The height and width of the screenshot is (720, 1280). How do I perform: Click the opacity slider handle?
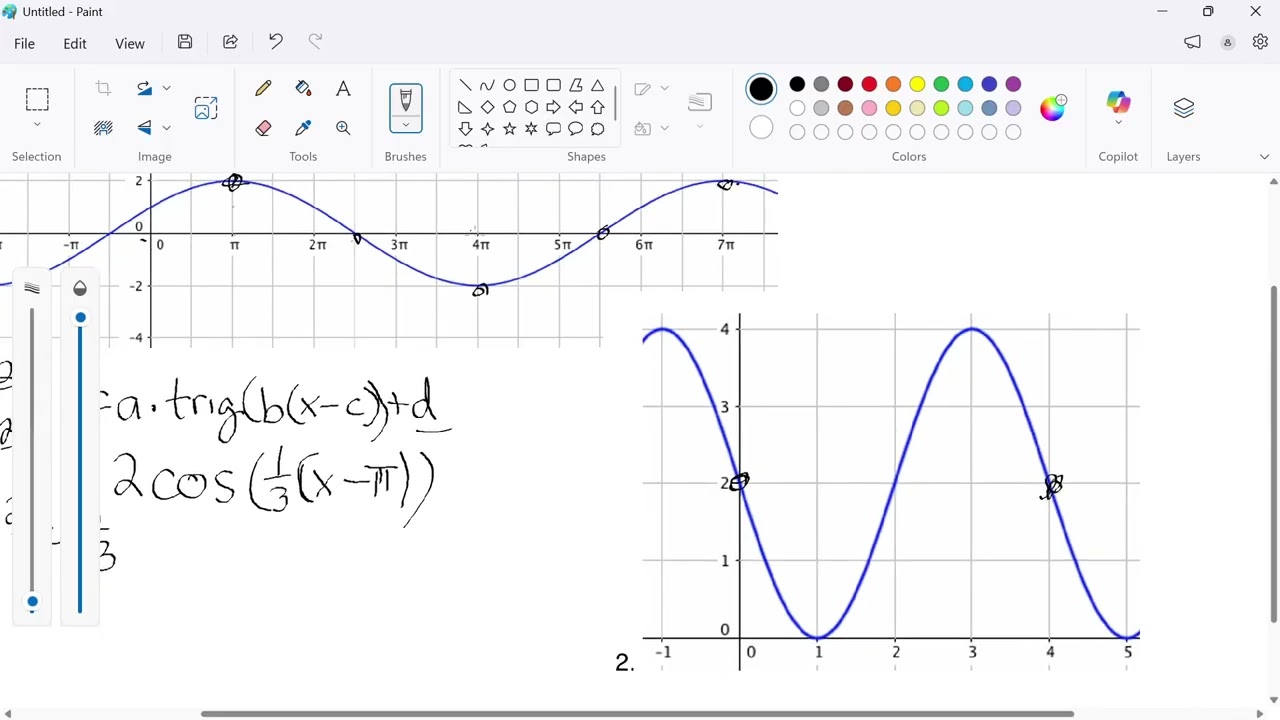[x=80, y=318]
